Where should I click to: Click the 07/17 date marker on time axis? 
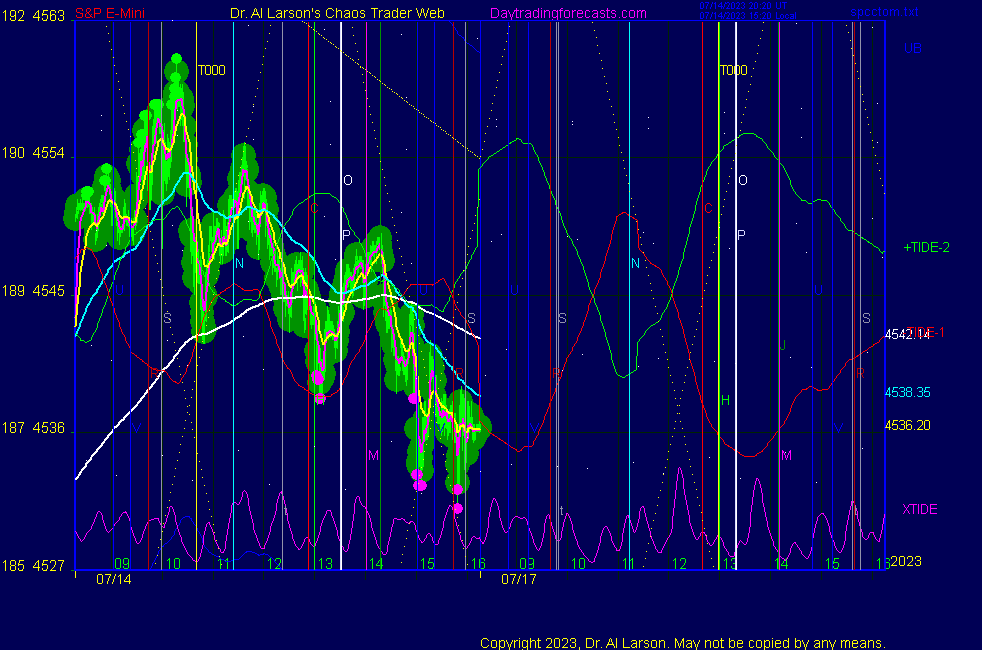[518, 578]
